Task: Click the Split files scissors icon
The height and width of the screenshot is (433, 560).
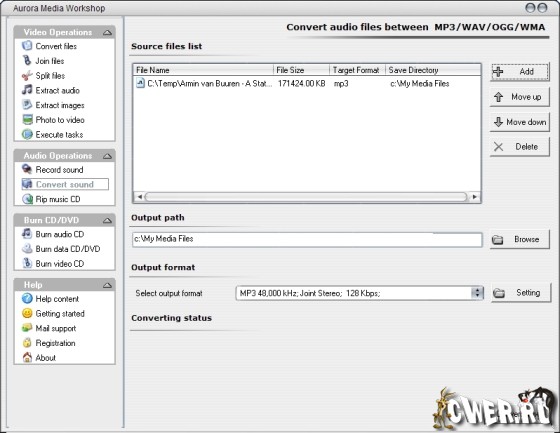Action: tap(27, 75)
